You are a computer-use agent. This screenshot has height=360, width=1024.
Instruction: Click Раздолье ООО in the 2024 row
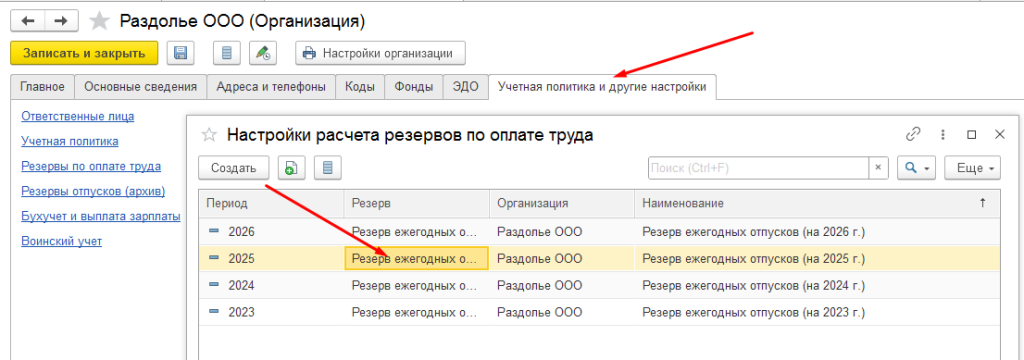tap(539, 286)
